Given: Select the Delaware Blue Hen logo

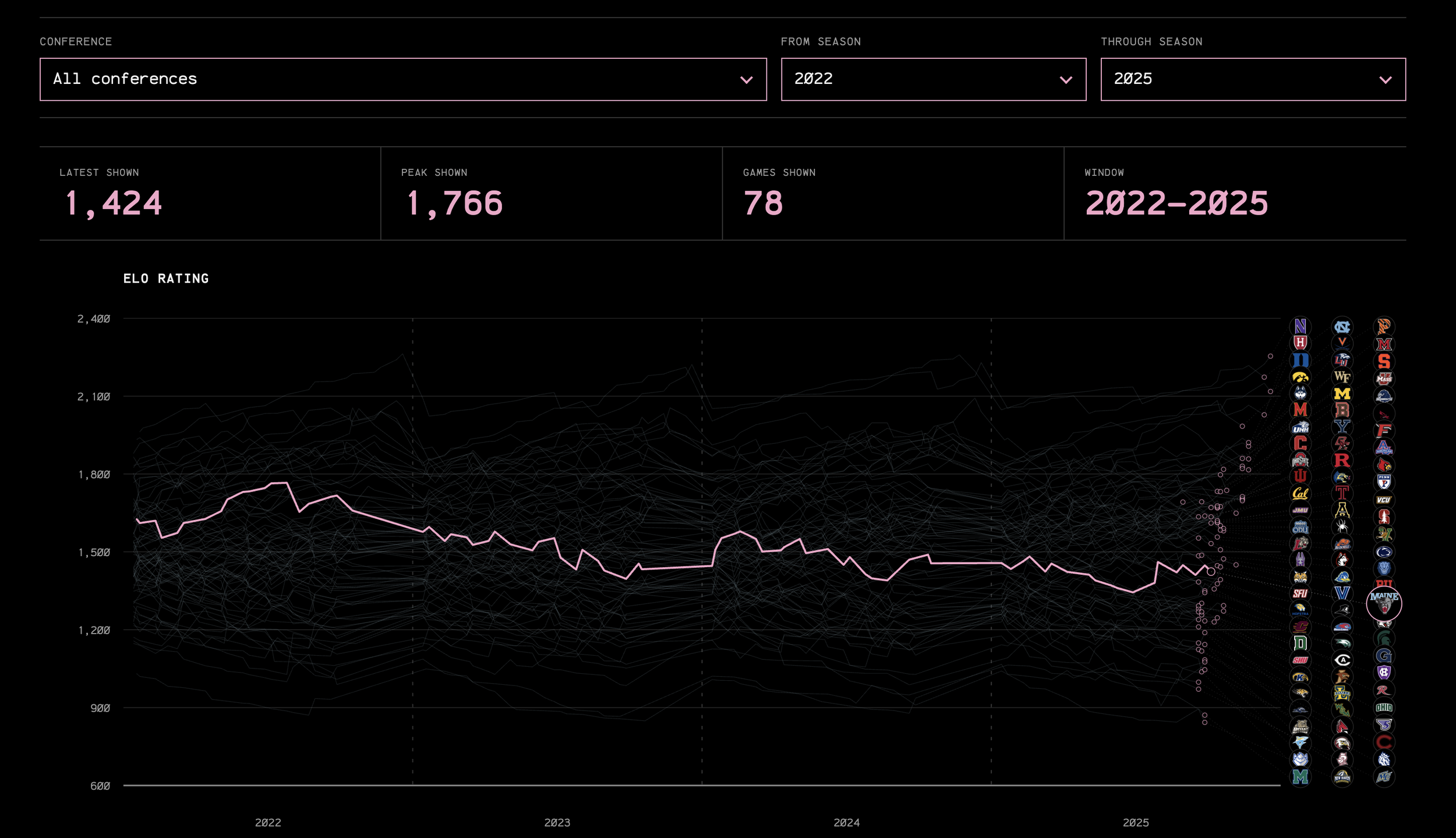Looking at the screenshot, I should (1342, 577).
